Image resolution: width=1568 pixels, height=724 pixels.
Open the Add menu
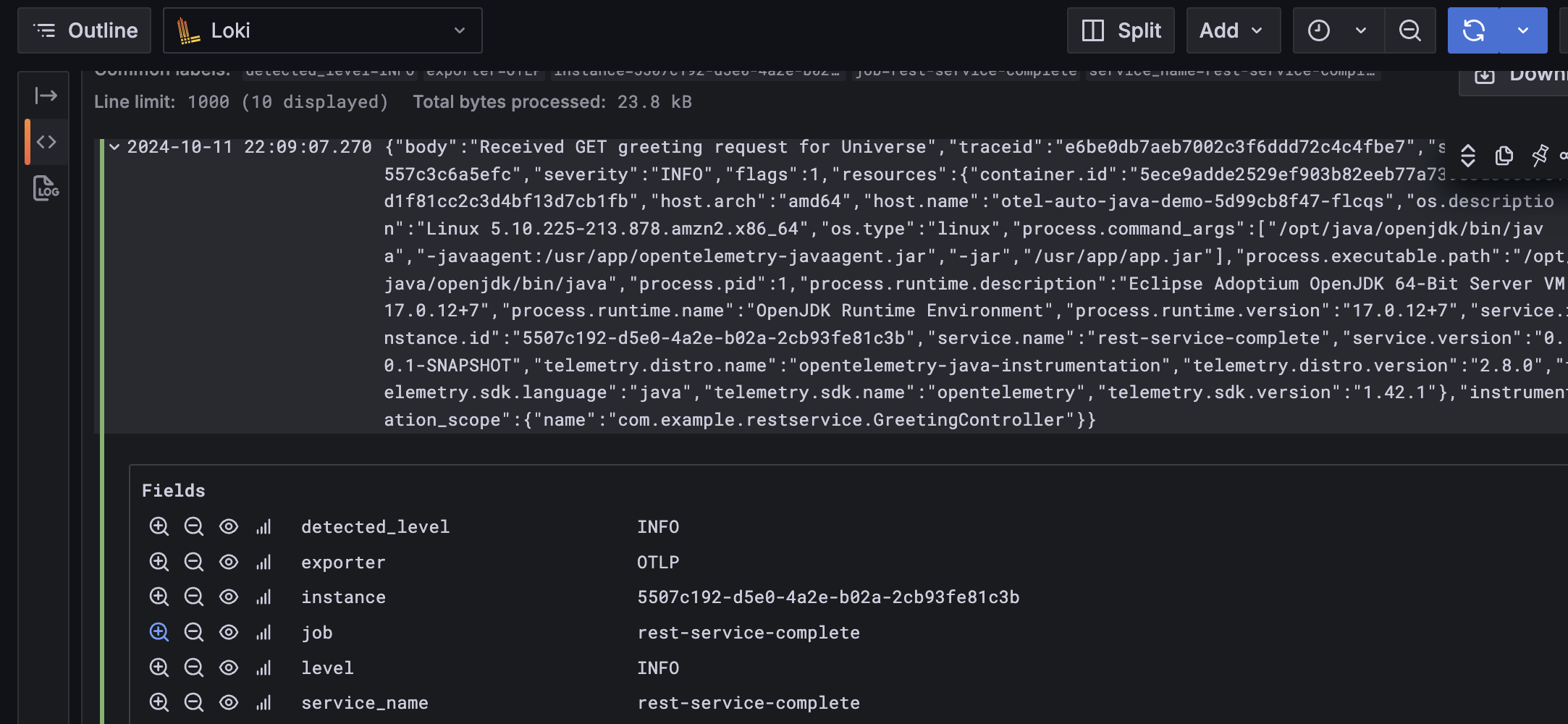click(x=1234, y=30)
